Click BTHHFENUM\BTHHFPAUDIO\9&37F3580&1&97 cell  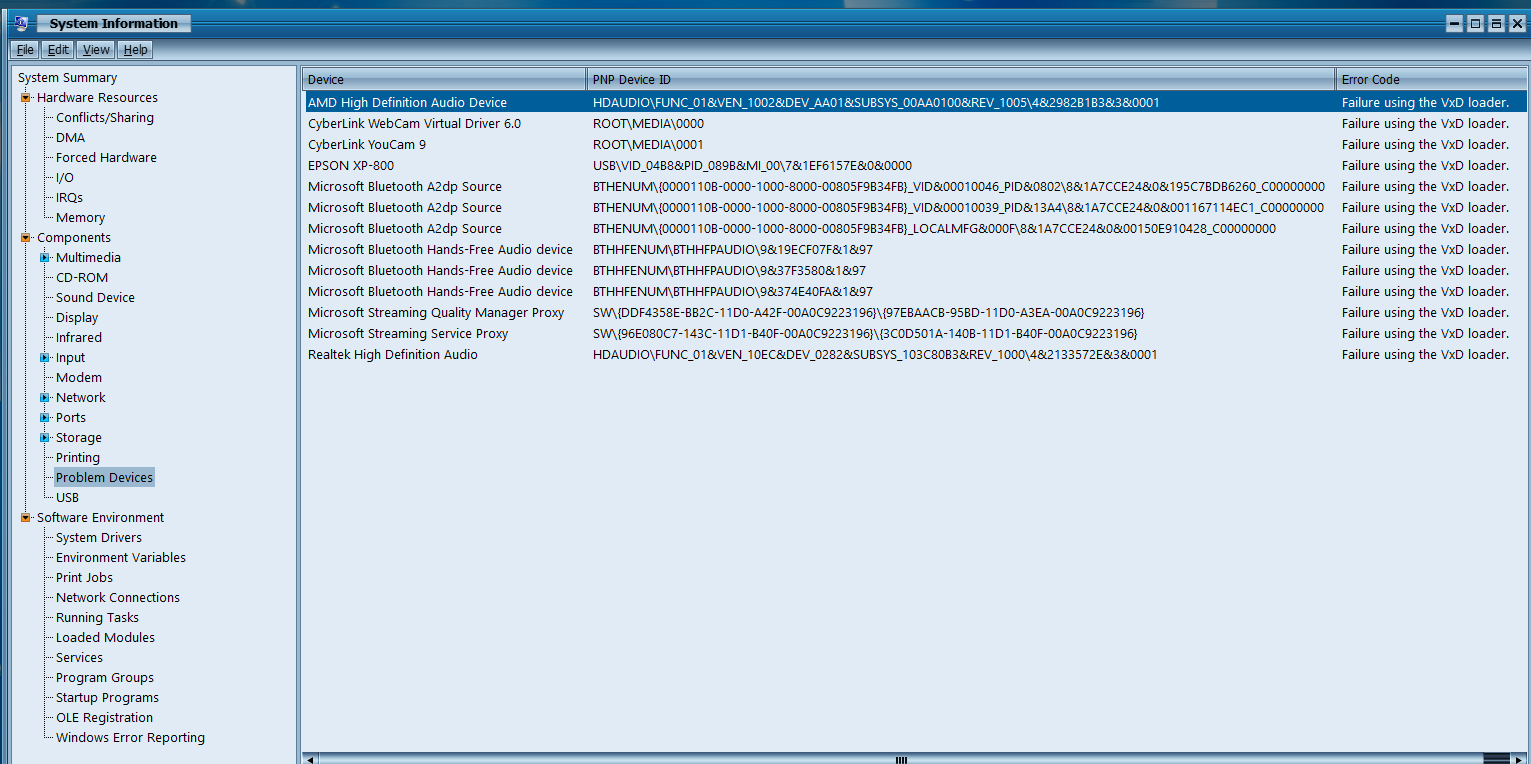[729, 271]
